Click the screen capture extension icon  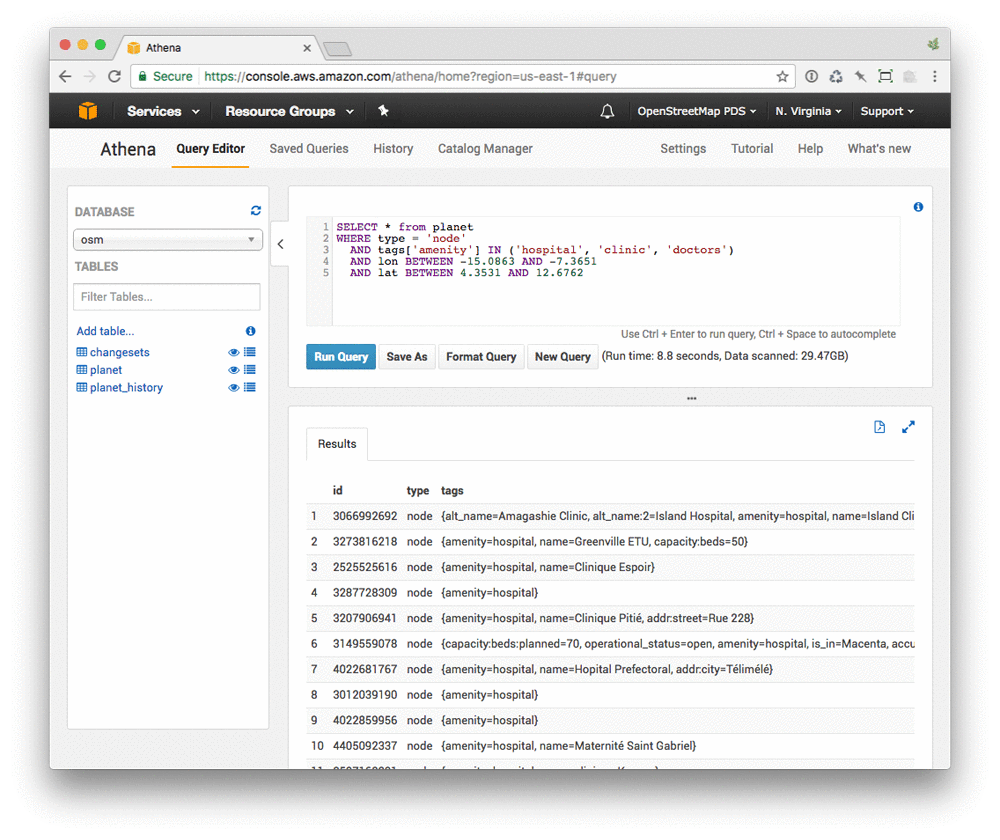(x=885, y=77)
